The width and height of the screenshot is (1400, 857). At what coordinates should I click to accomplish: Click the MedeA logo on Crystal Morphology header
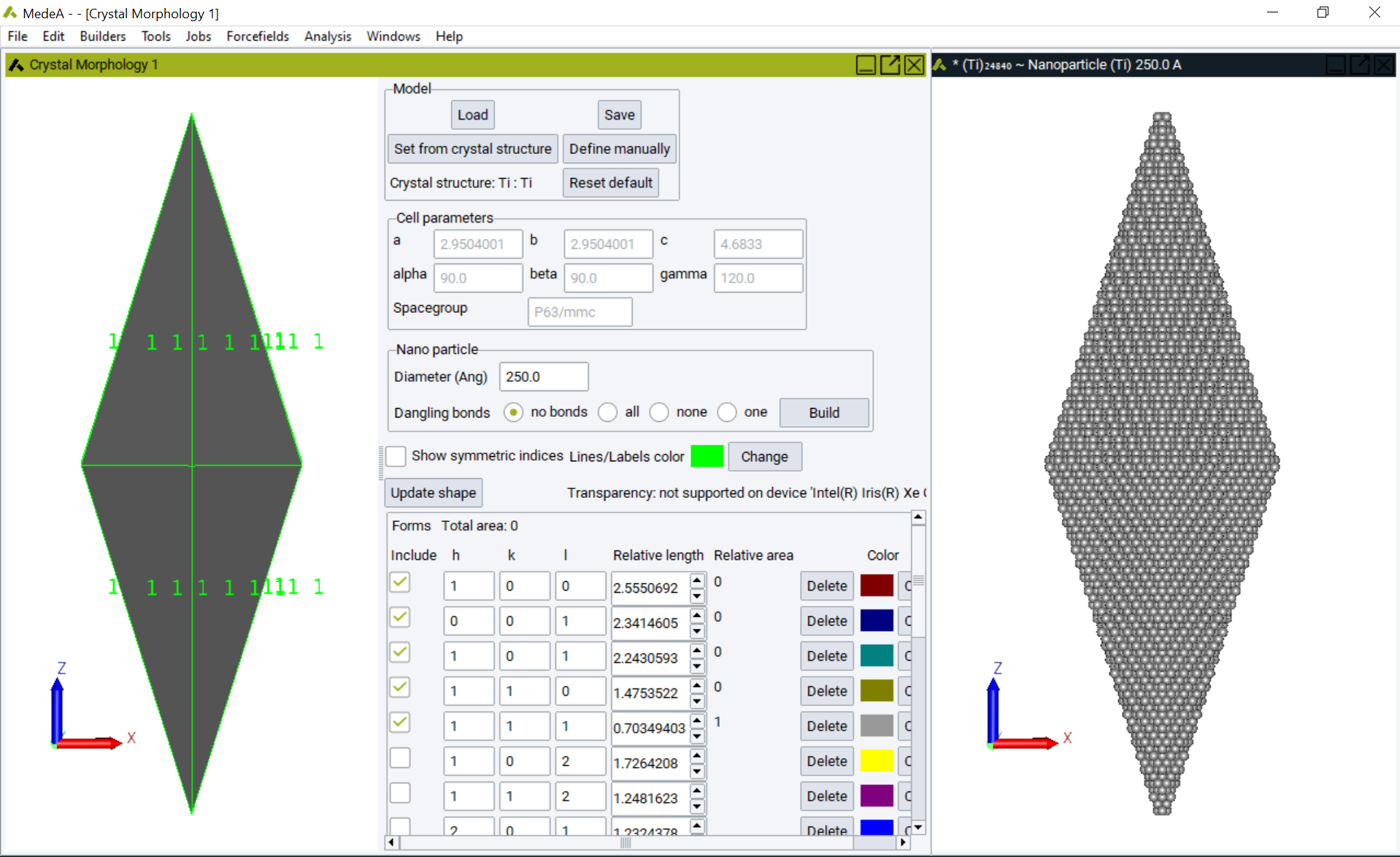[x=15, y=64]
